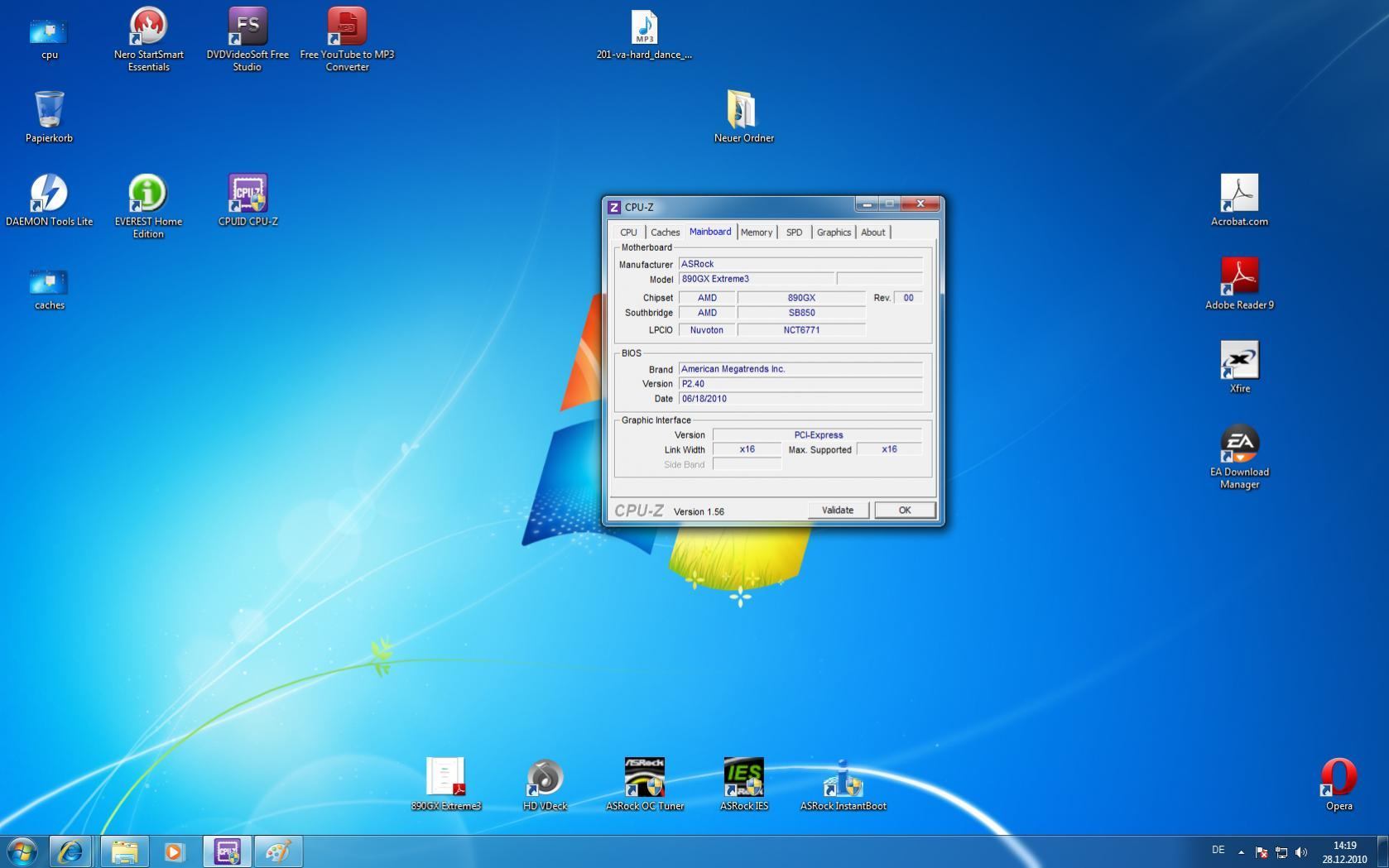Open the Windows Start menu orb
Screen dimensions: 1389x868
22,851
